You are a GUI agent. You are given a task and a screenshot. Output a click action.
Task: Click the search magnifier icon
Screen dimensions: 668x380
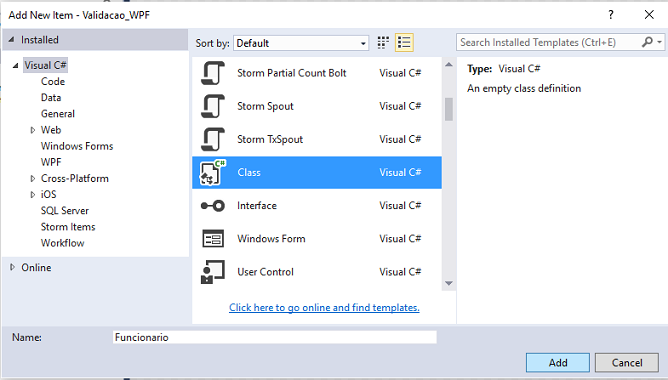pos(648,42)
